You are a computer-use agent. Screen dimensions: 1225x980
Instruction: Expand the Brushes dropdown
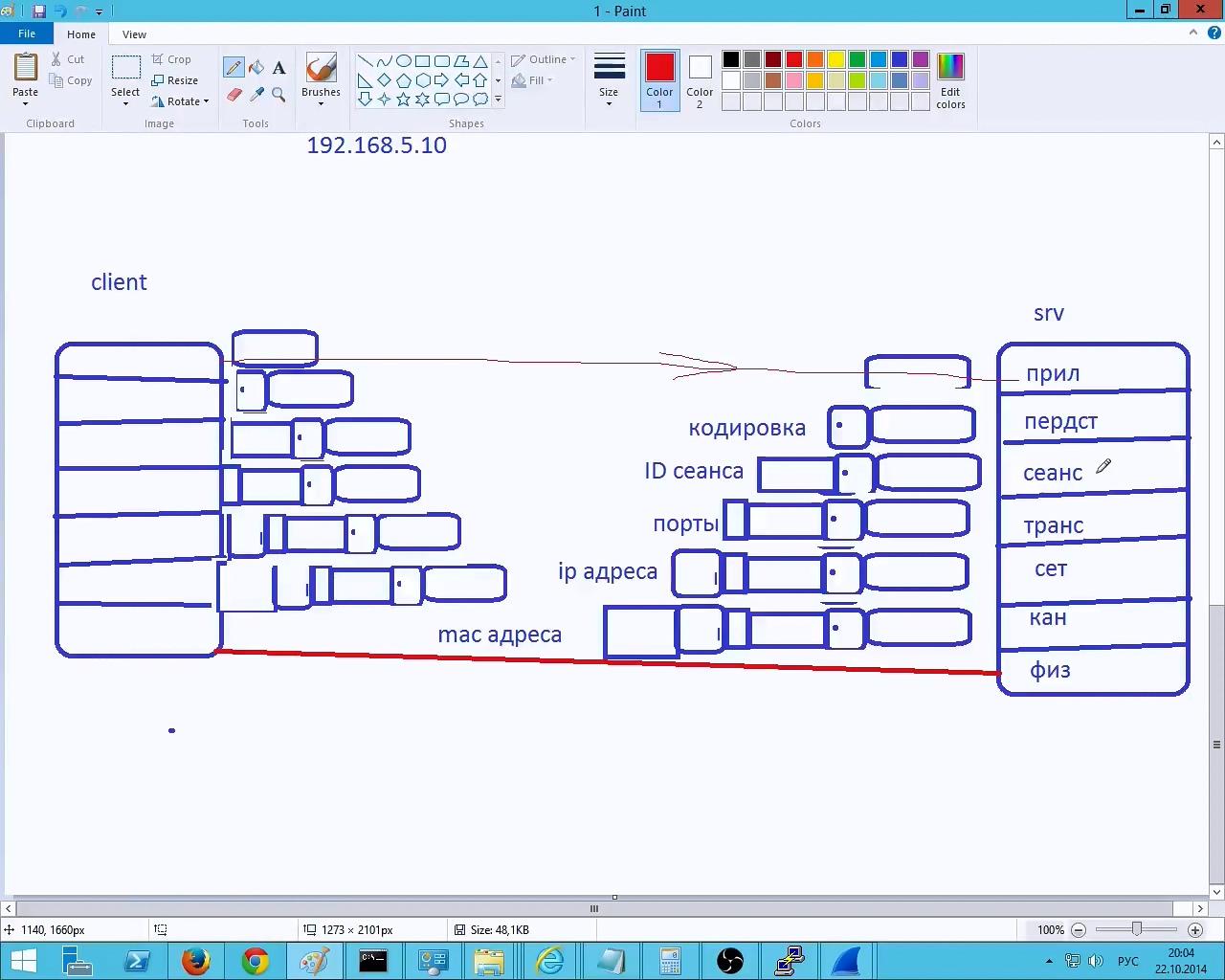(x=321, y=102)
